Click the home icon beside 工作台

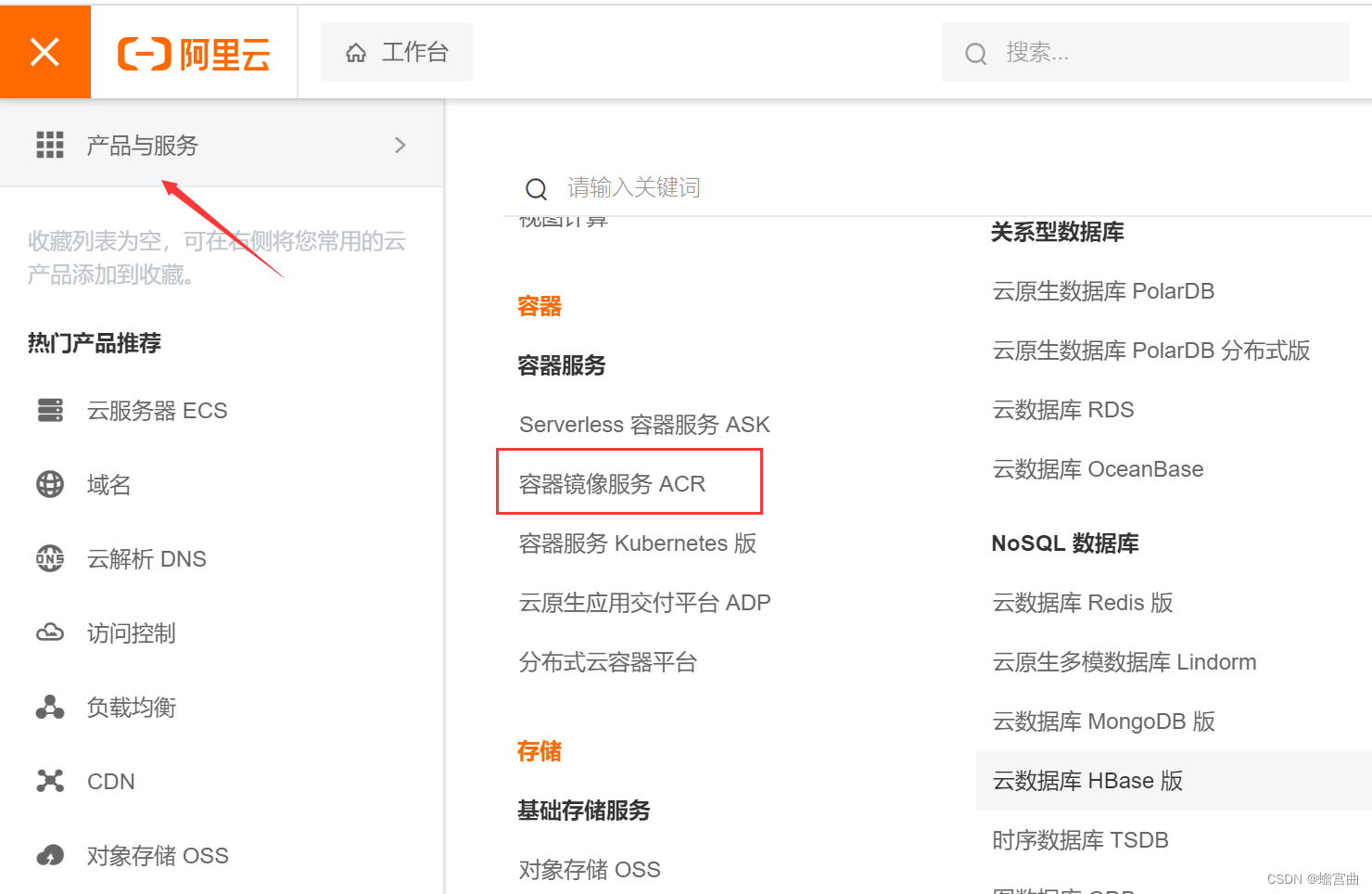point(356,53)
